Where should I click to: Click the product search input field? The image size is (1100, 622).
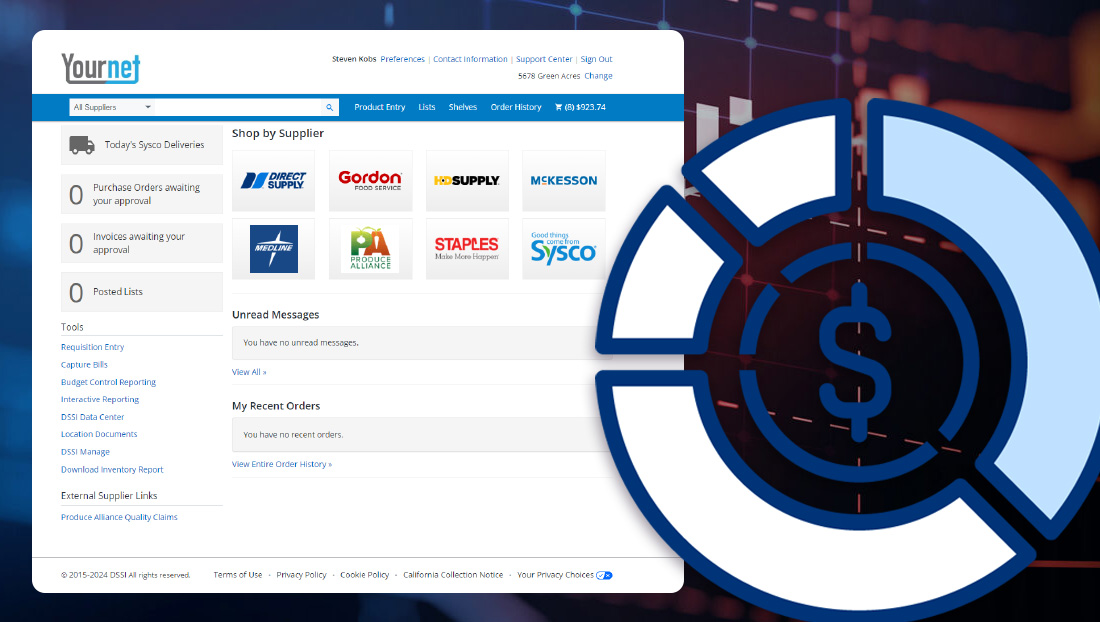pos(239,107)
